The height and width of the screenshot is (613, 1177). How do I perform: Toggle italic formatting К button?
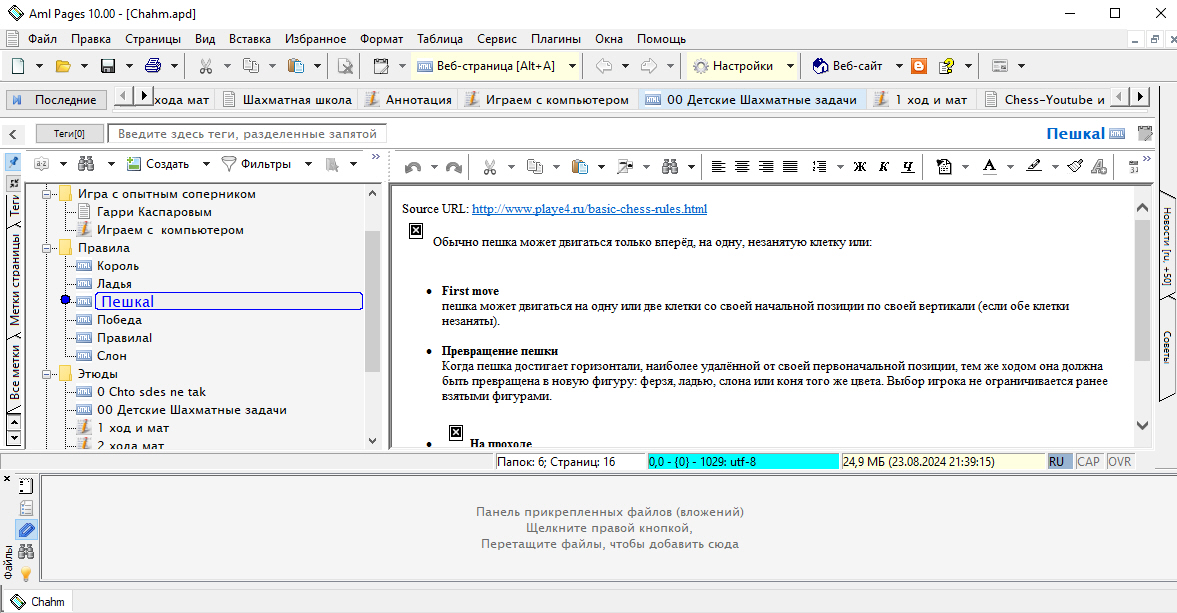884,167
